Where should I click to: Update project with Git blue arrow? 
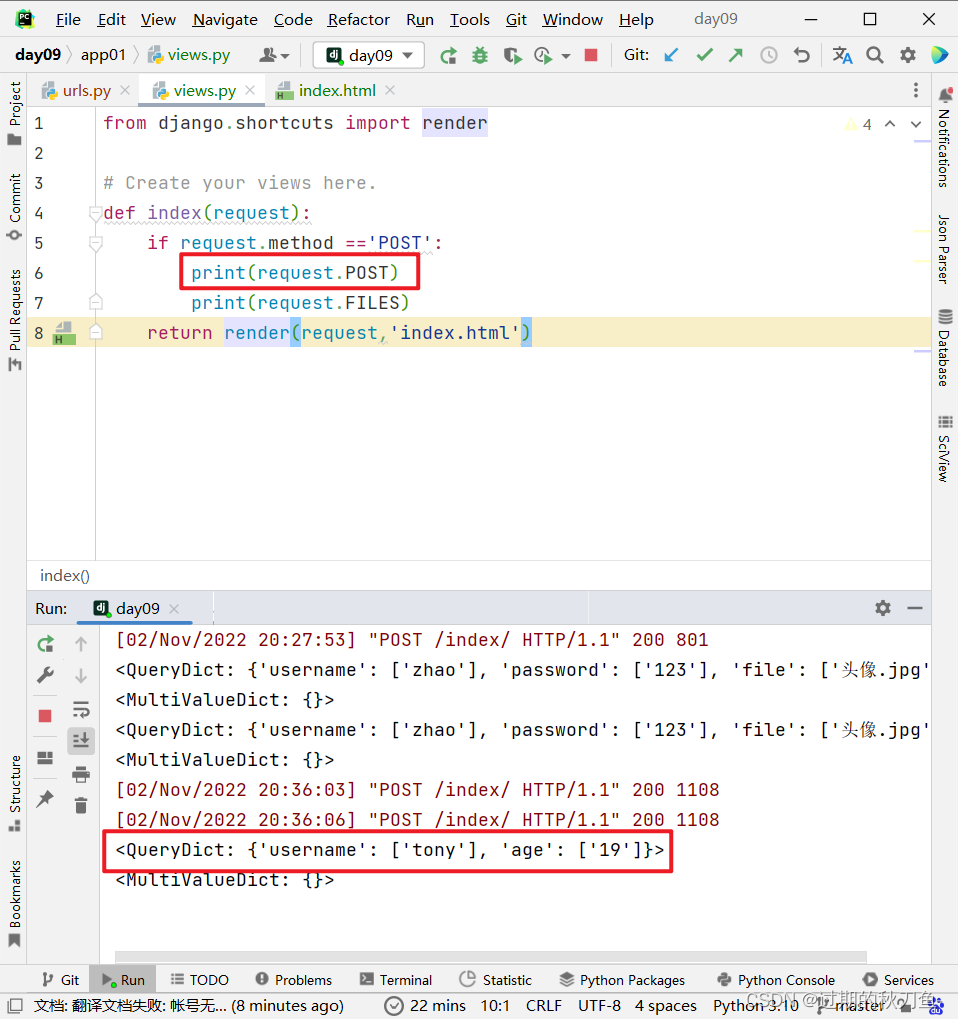point(671,55)
